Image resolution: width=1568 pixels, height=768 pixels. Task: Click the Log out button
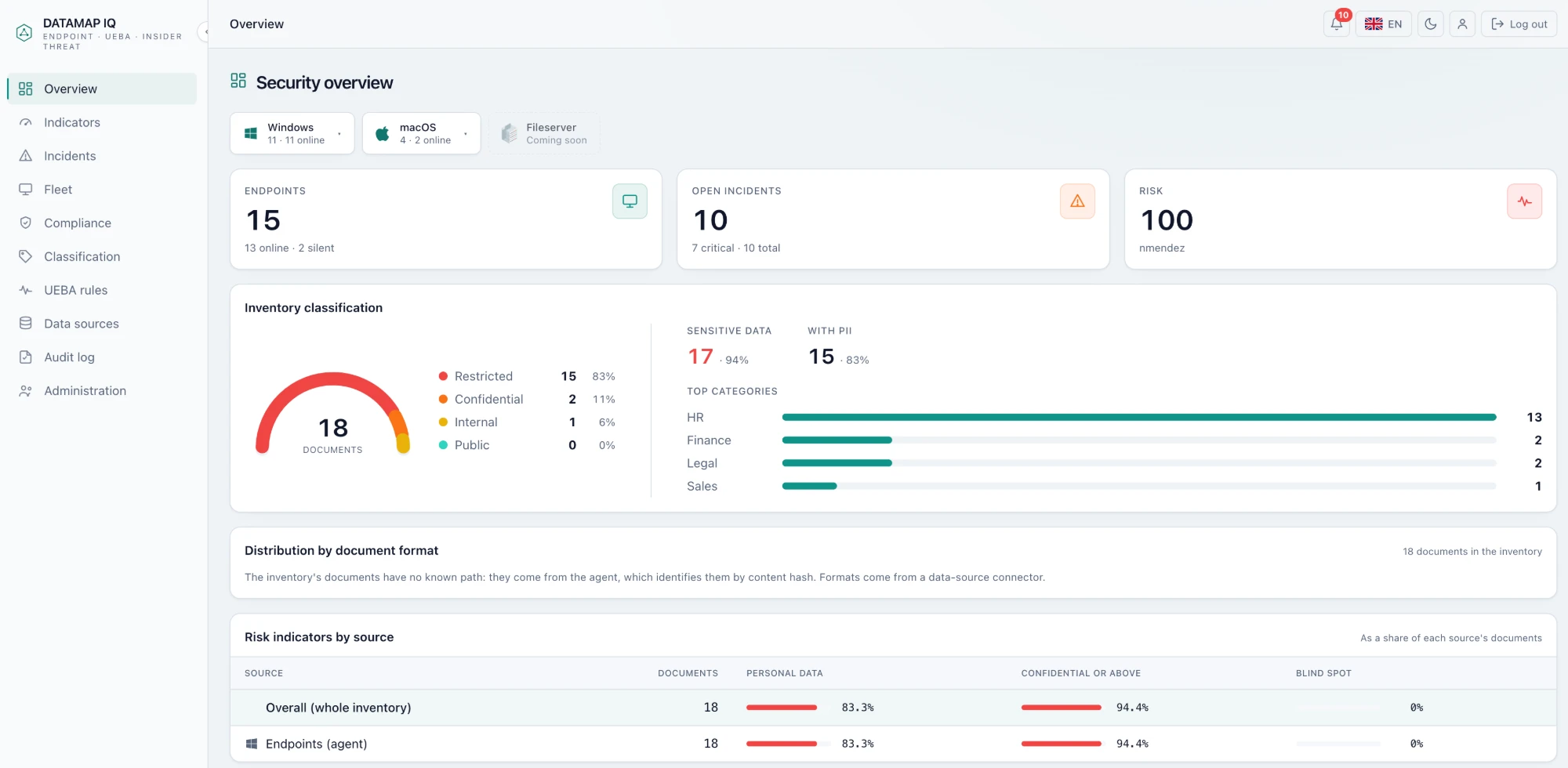coord(1519,24)
